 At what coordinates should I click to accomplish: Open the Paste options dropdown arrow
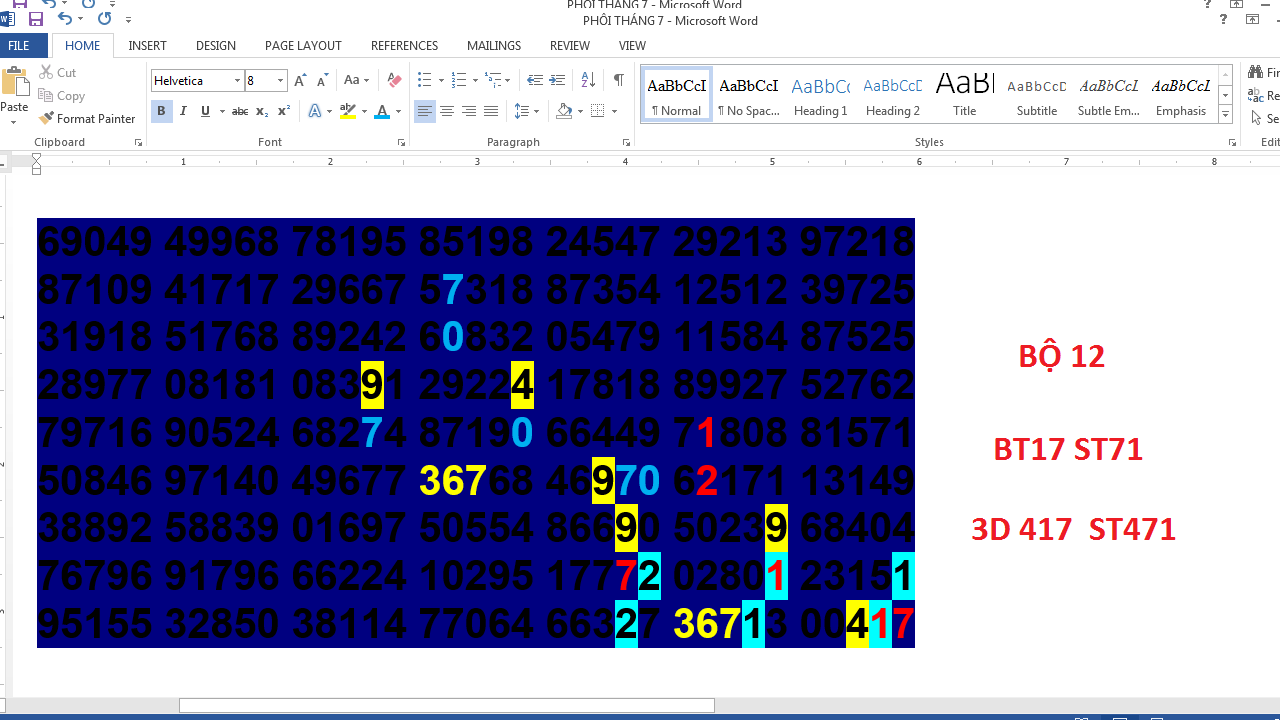(14, 123)
